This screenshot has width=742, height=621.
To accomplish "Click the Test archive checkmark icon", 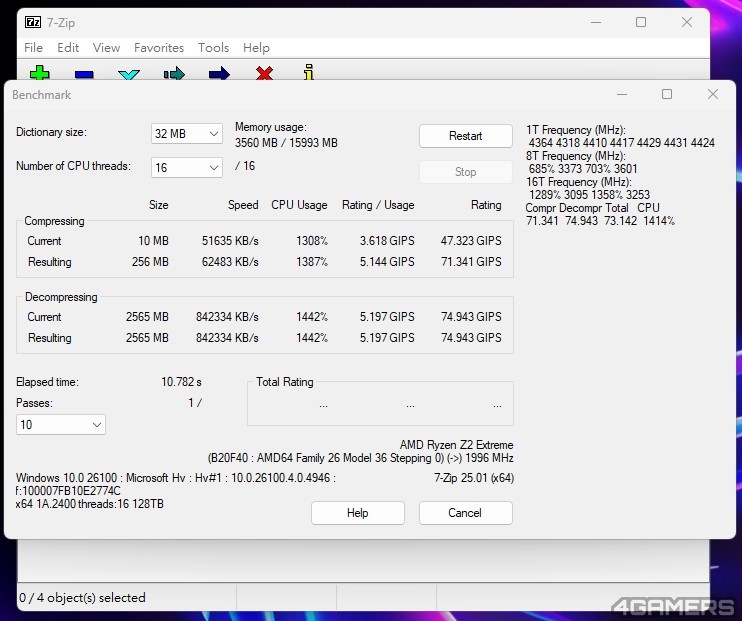I will 129,74.
